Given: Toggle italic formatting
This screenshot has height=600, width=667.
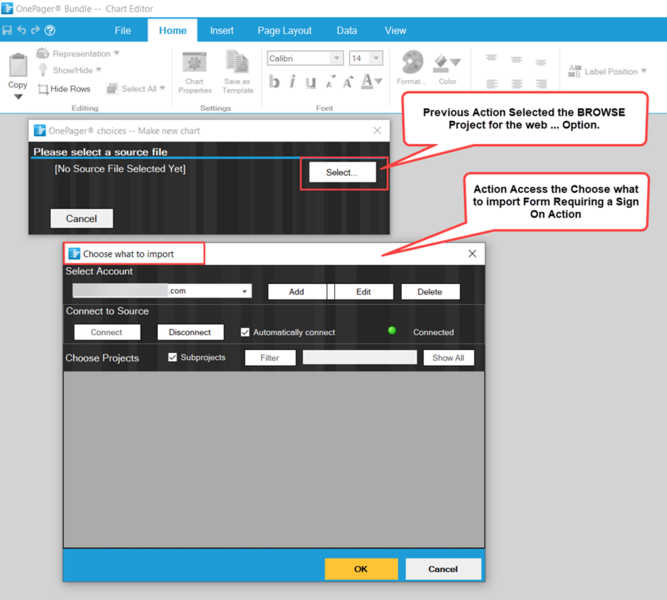Looking at the screenshot, I should [293, 81].
